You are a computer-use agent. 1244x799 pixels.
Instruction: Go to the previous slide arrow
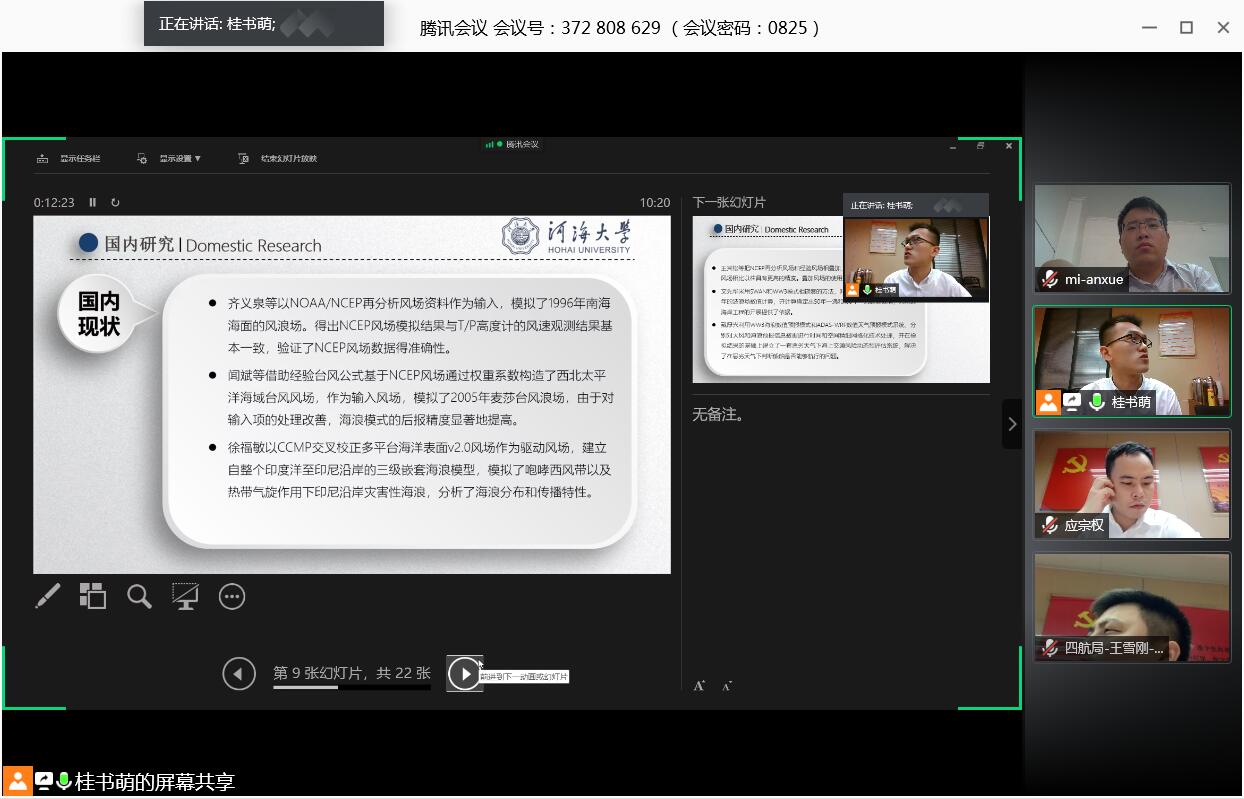point(238,674)
